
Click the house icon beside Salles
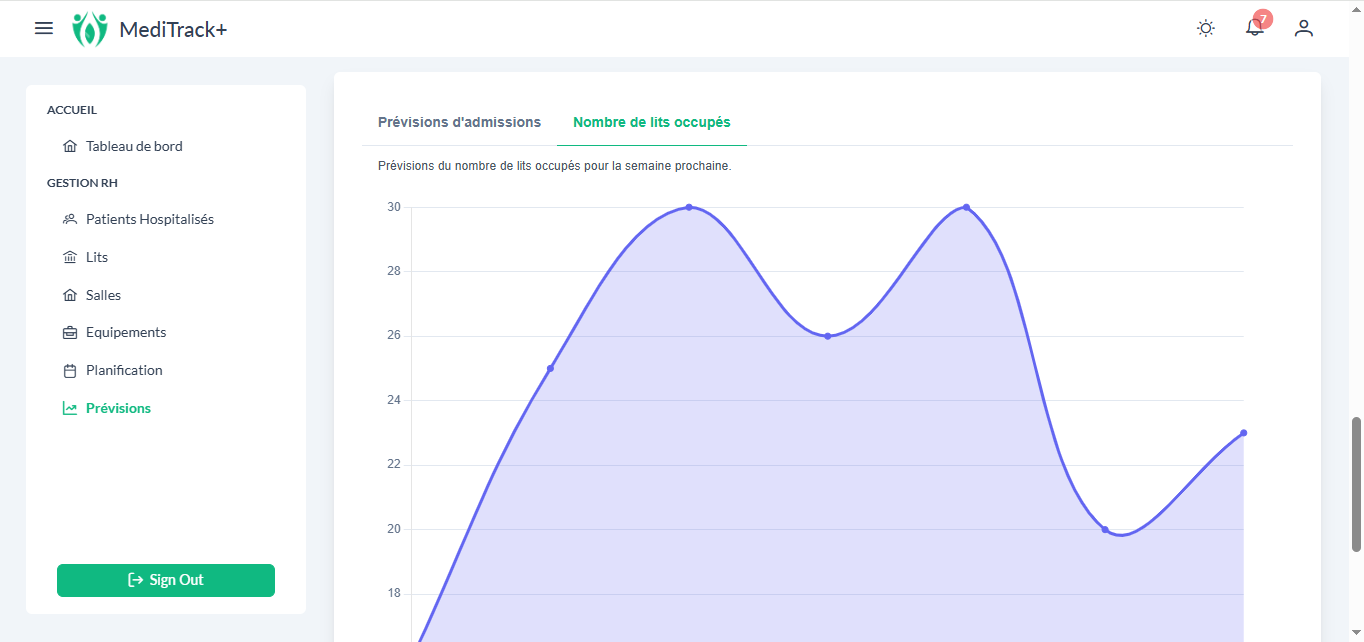click(70, 295)
